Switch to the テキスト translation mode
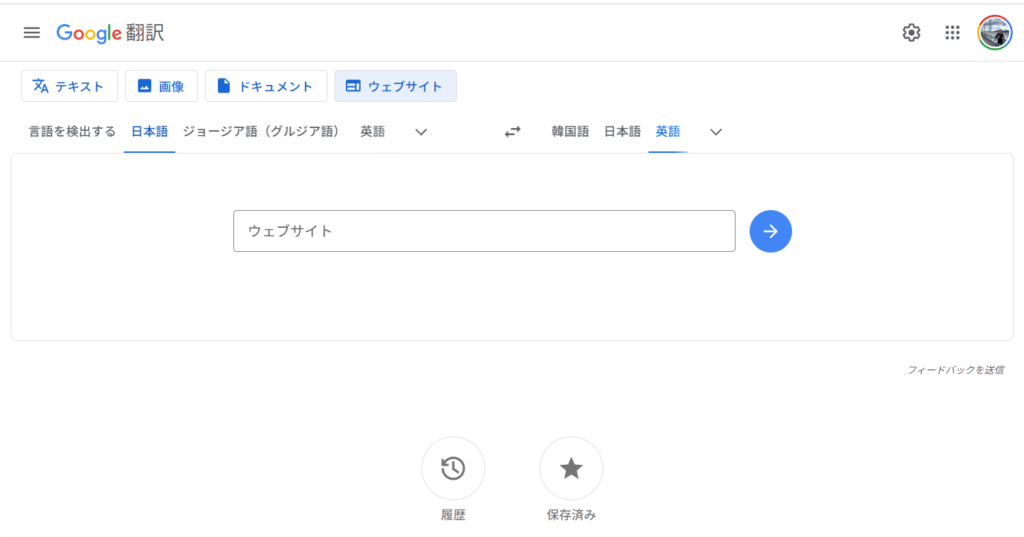This screenshot has width=1024, height=537. click(x=69, y=86)
